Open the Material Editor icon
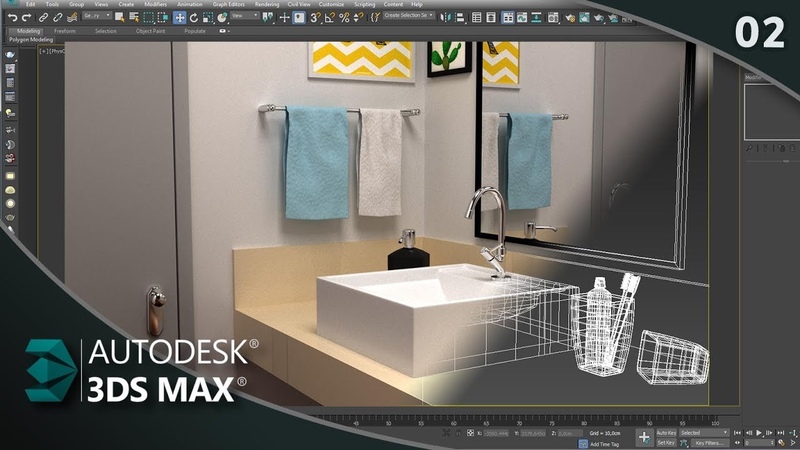Screen dimensions: 800x450 (553, 18)
